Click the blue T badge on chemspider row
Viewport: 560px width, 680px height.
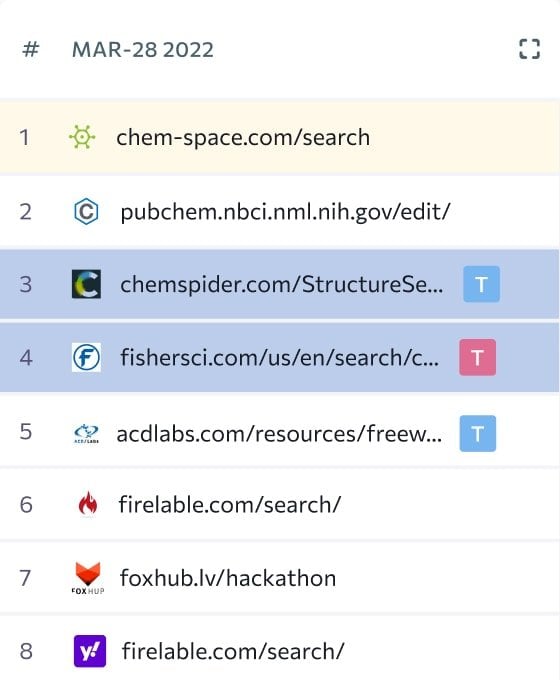pos(481,284)
